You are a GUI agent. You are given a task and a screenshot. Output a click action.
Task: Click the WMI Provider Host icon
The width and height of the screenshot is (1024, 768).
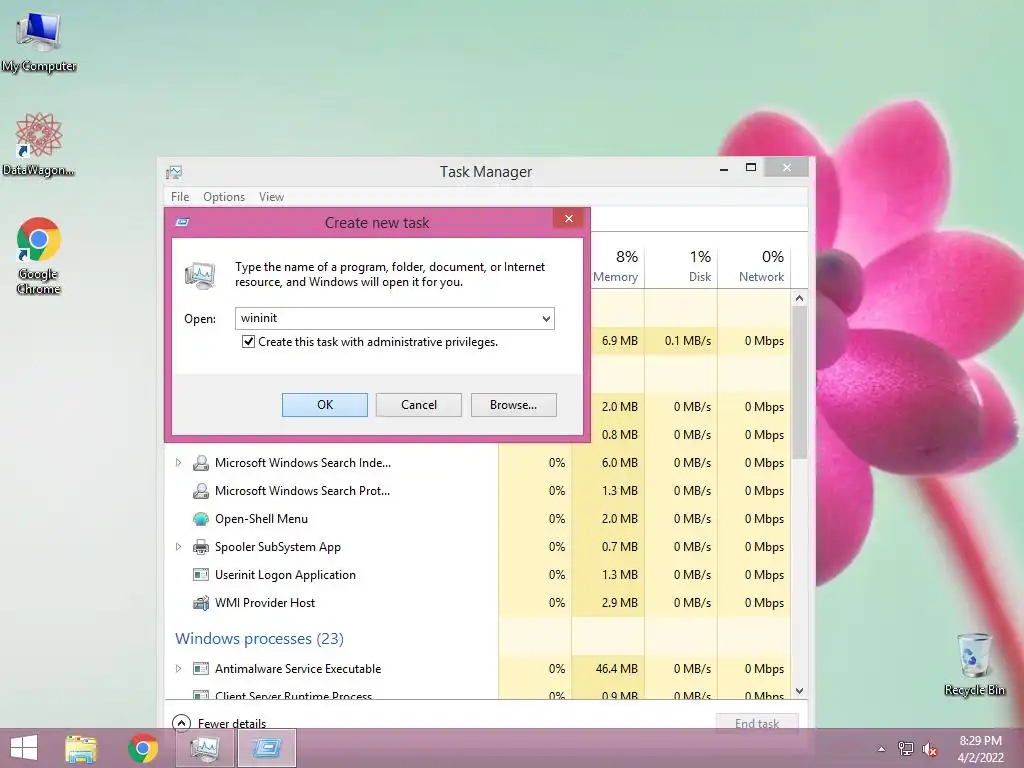pos(200,603)
